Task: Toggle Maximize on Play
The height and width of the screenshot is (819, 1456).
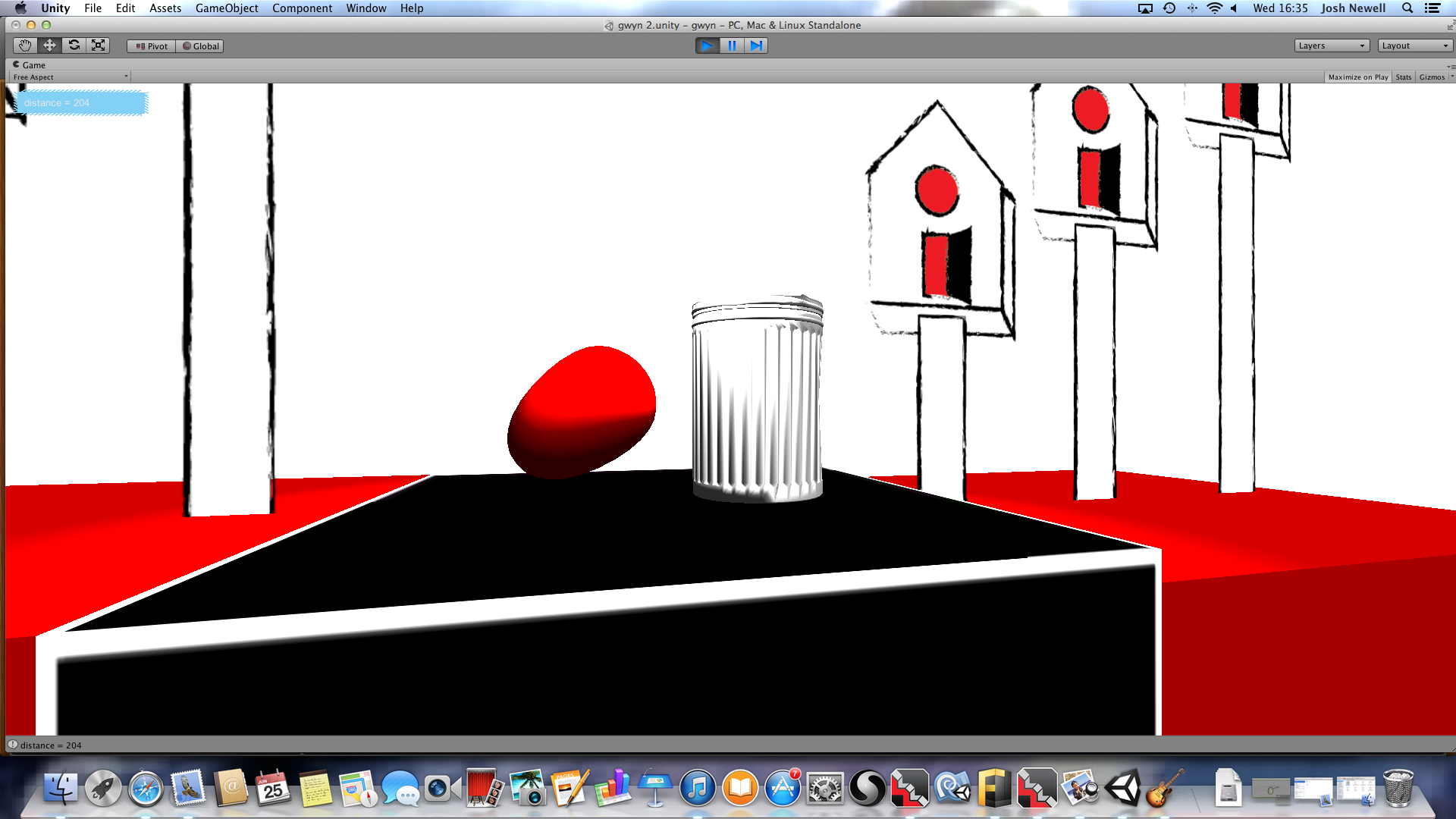Action: coord(1357,77)
